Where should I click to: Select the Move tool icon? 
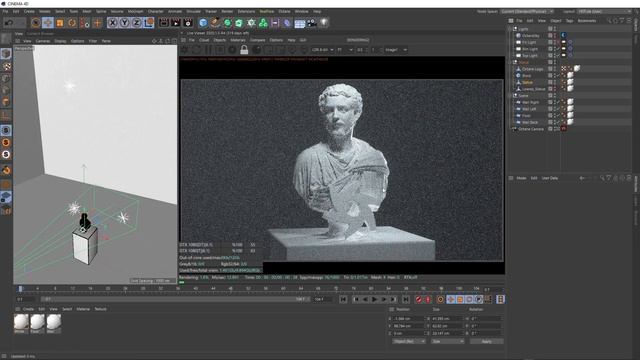(48, 23)
